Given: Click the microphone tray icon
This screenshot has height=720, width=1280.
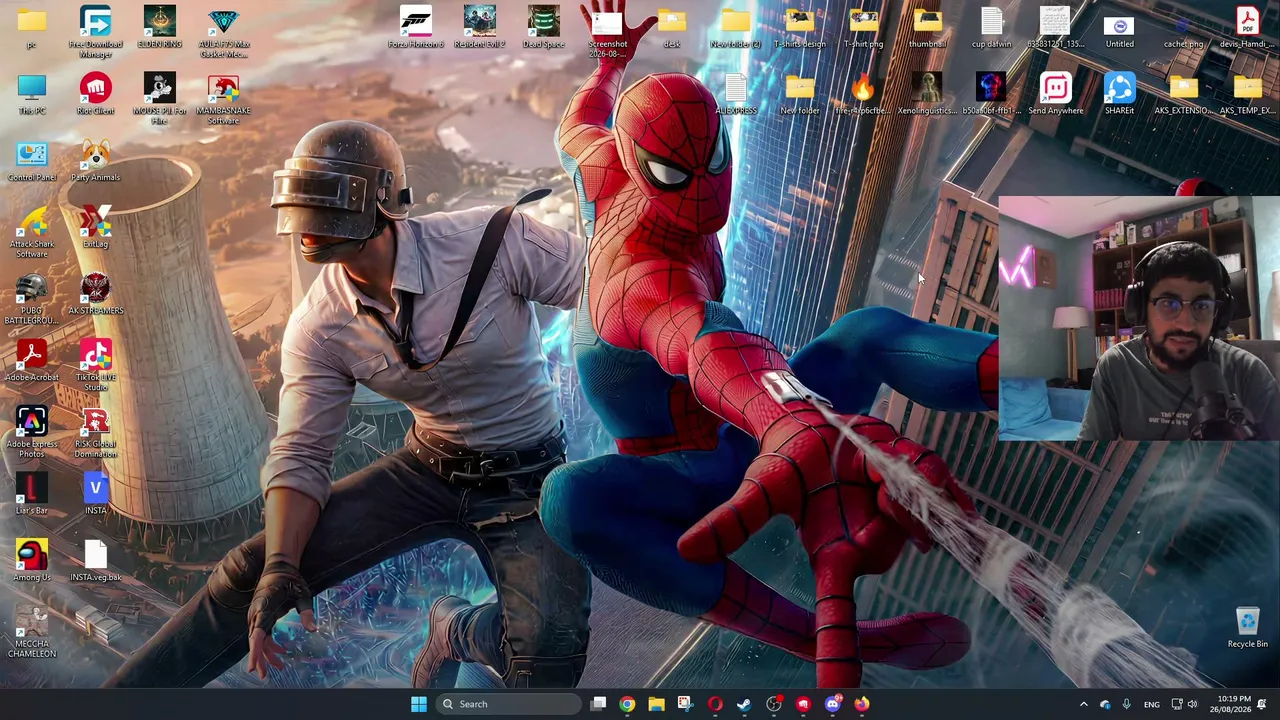Looking at the screenshot, I should coord(1126,704).
